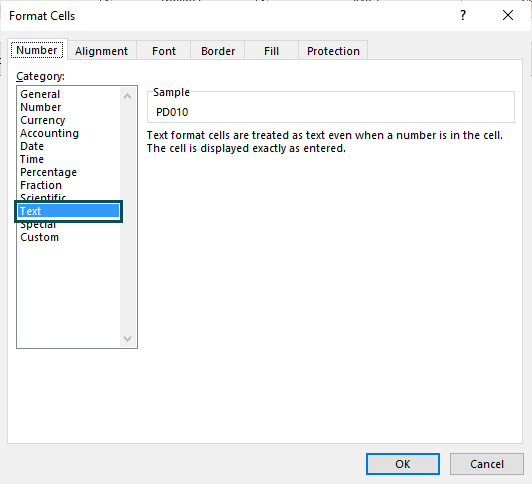532x484 pixels.
Task: Switch to the Border tab
Action: (217, 51)
